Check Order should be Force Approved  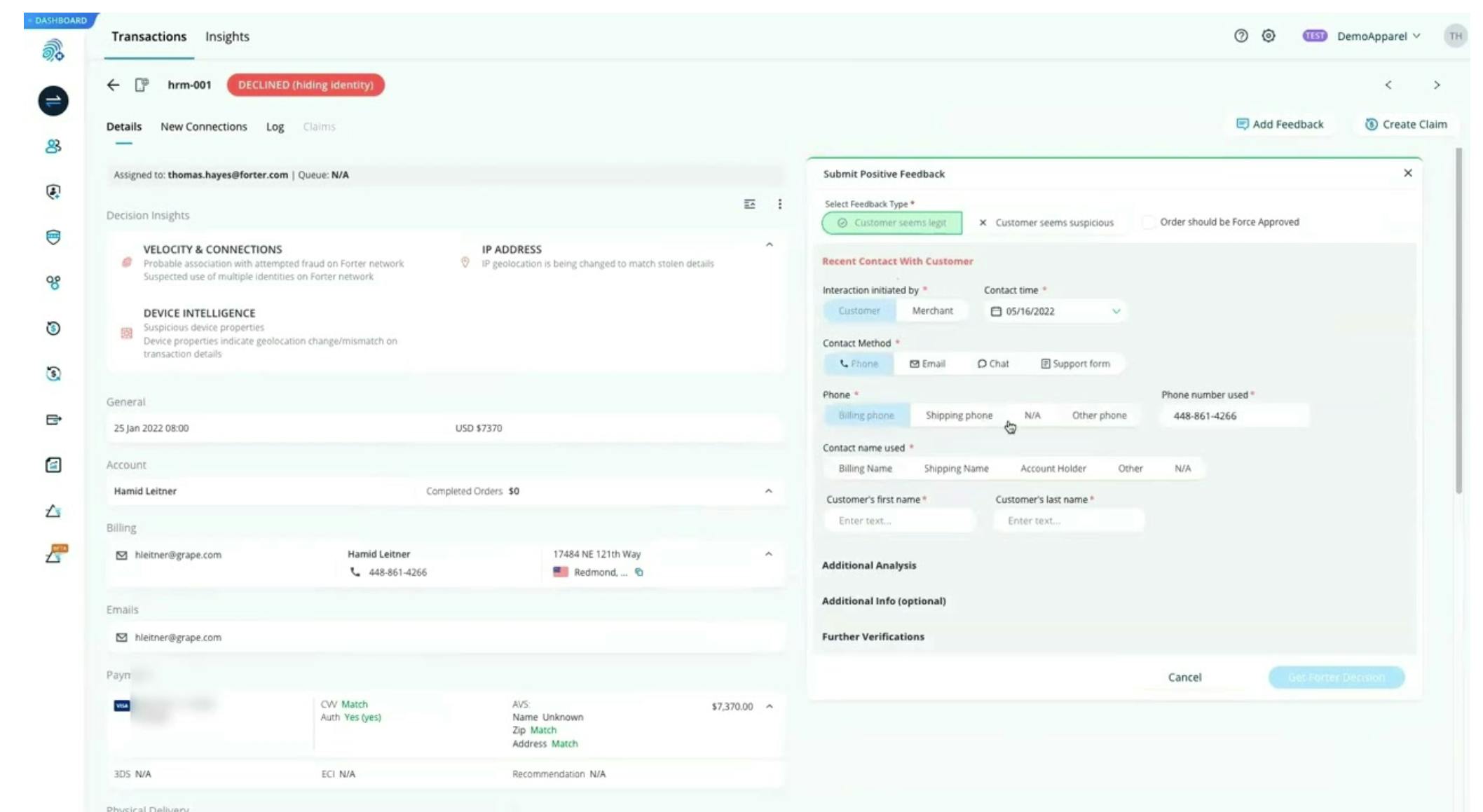click(x=1148, y=222)
